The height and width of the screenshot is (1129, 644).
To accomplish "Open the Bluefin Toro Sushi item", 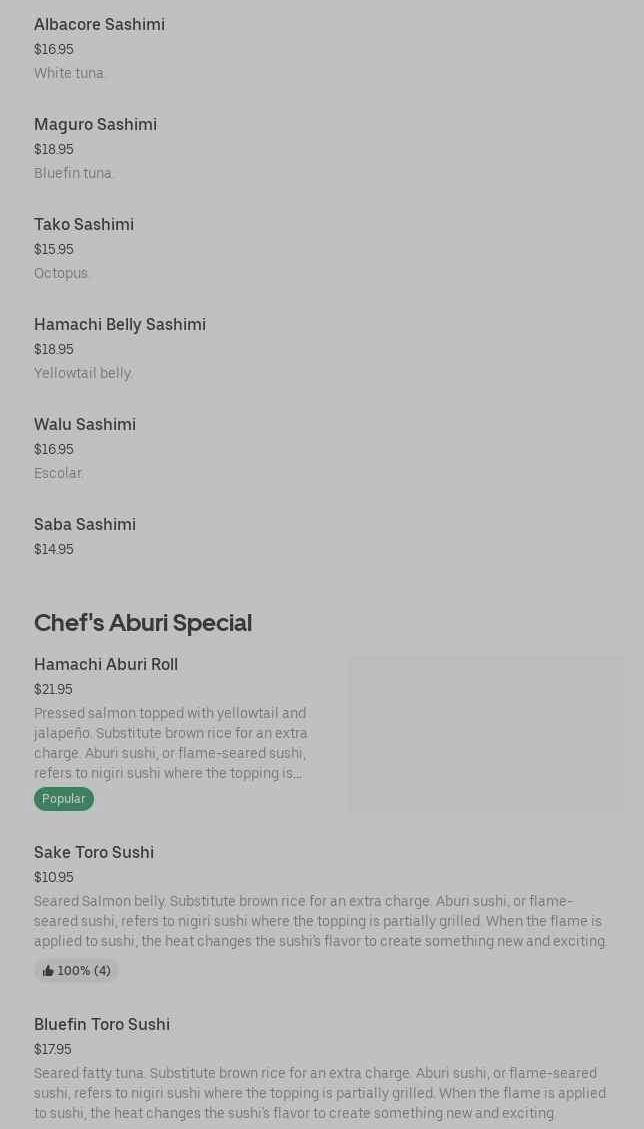I will (x=102, y=1024).
